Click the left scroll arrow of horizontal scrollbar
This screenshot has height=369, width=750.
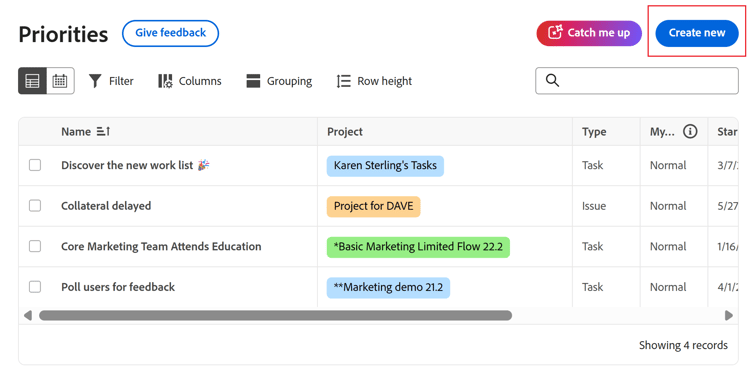tap(28, 315)
